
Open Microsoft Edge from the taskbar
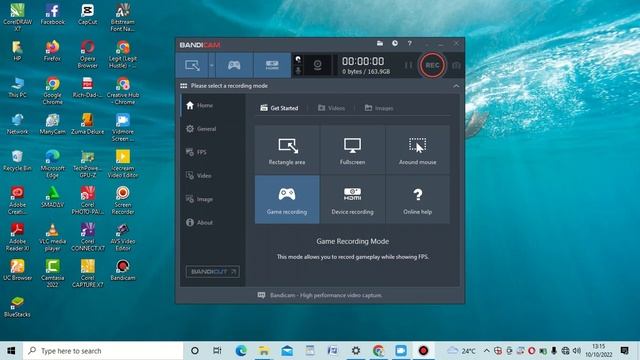241,351
